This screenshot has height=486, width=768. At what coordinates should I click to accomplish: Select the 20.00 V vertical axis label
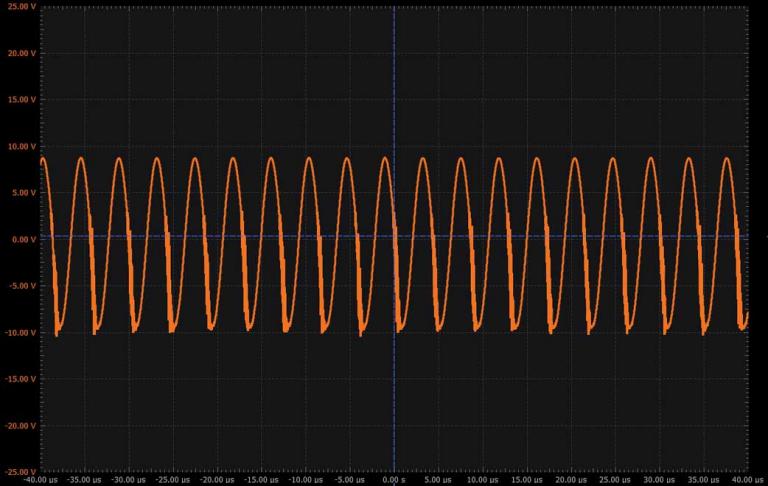[x=20, y=54]
